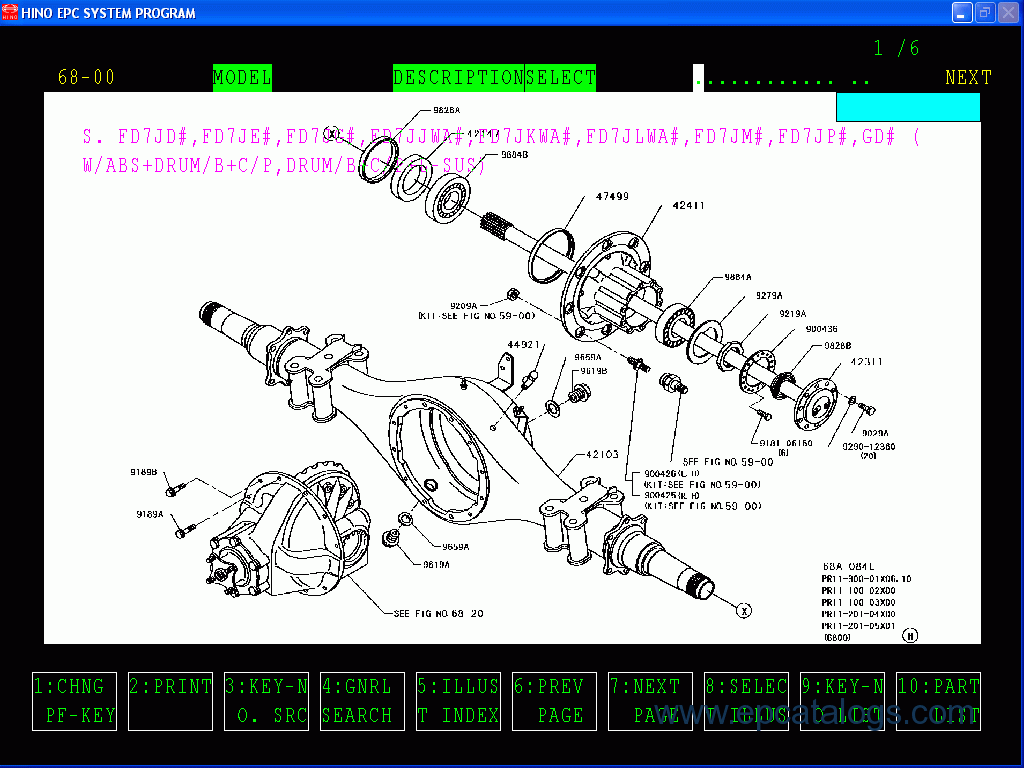This screenshot has width=1024, height=768.
Task: Click SEE FIG NO 68-20 reference
Action: pos(438,613)
